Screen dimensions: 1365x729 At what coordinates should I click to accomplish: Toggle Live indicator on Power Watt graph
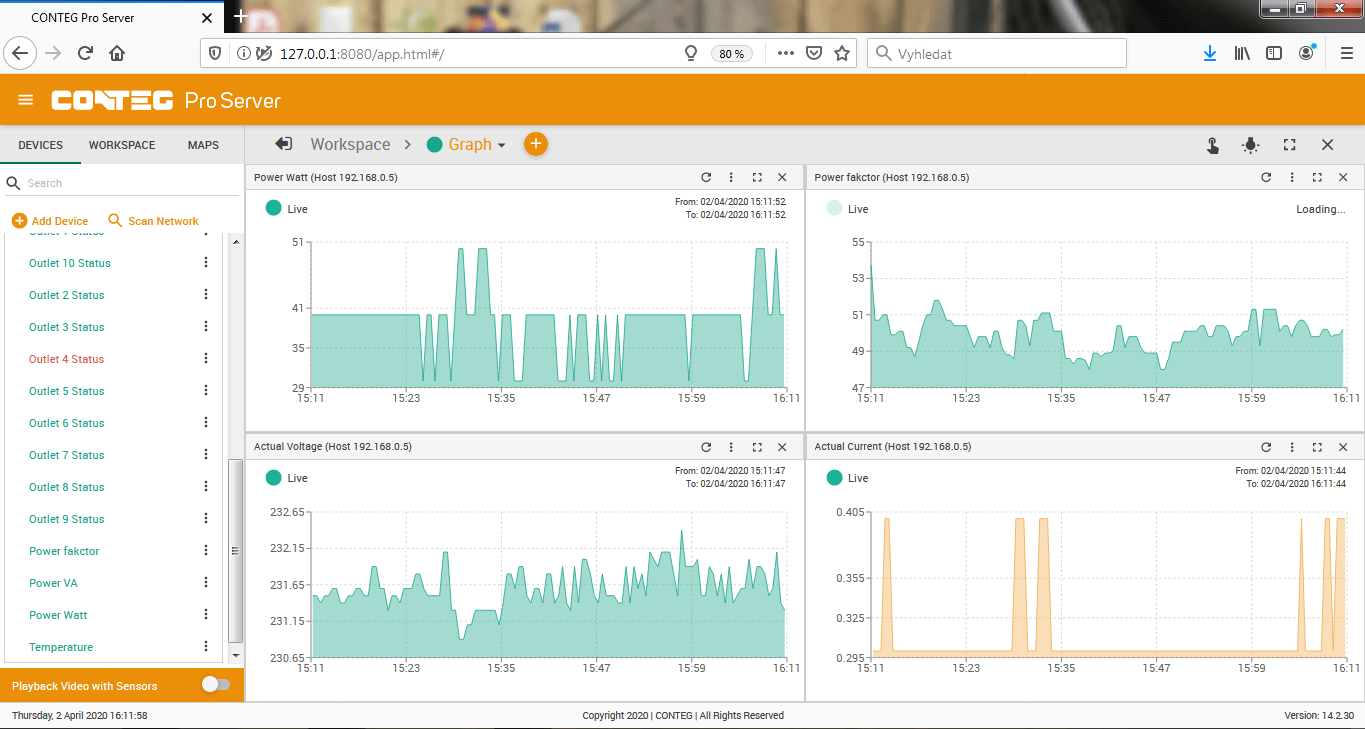pos(273,209)
